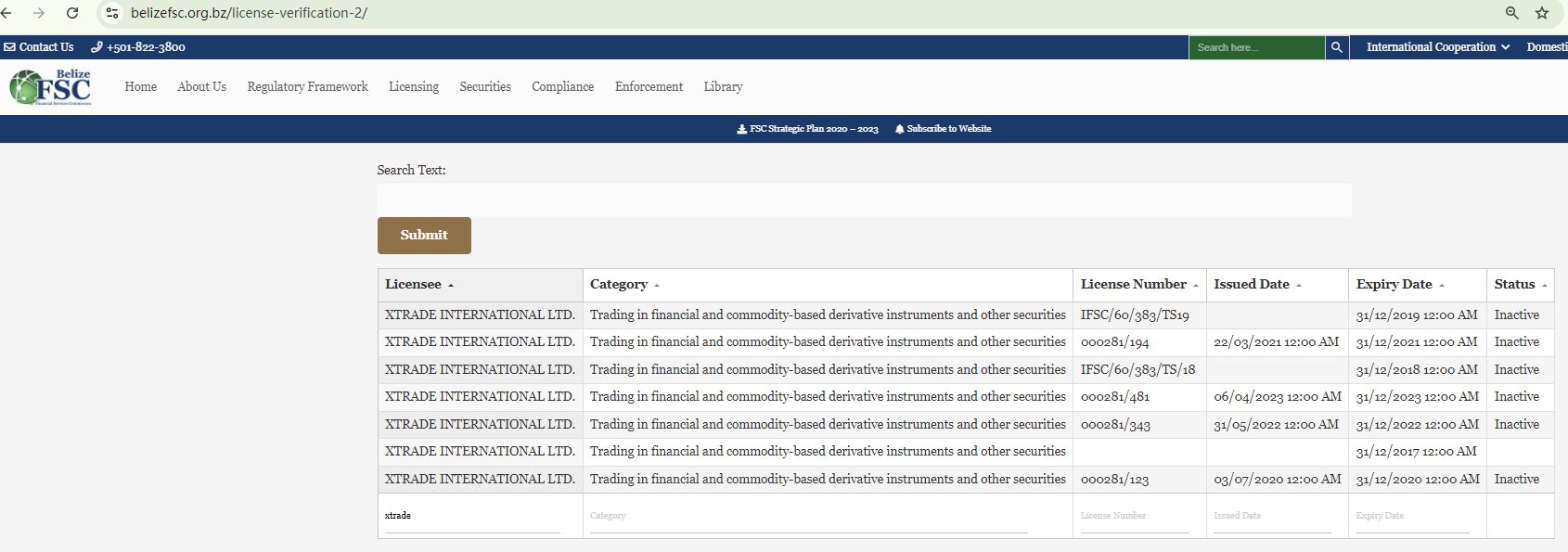Click the Expiry Date filter field
The image size is (1568, 552).
(x=1413, y=517)
